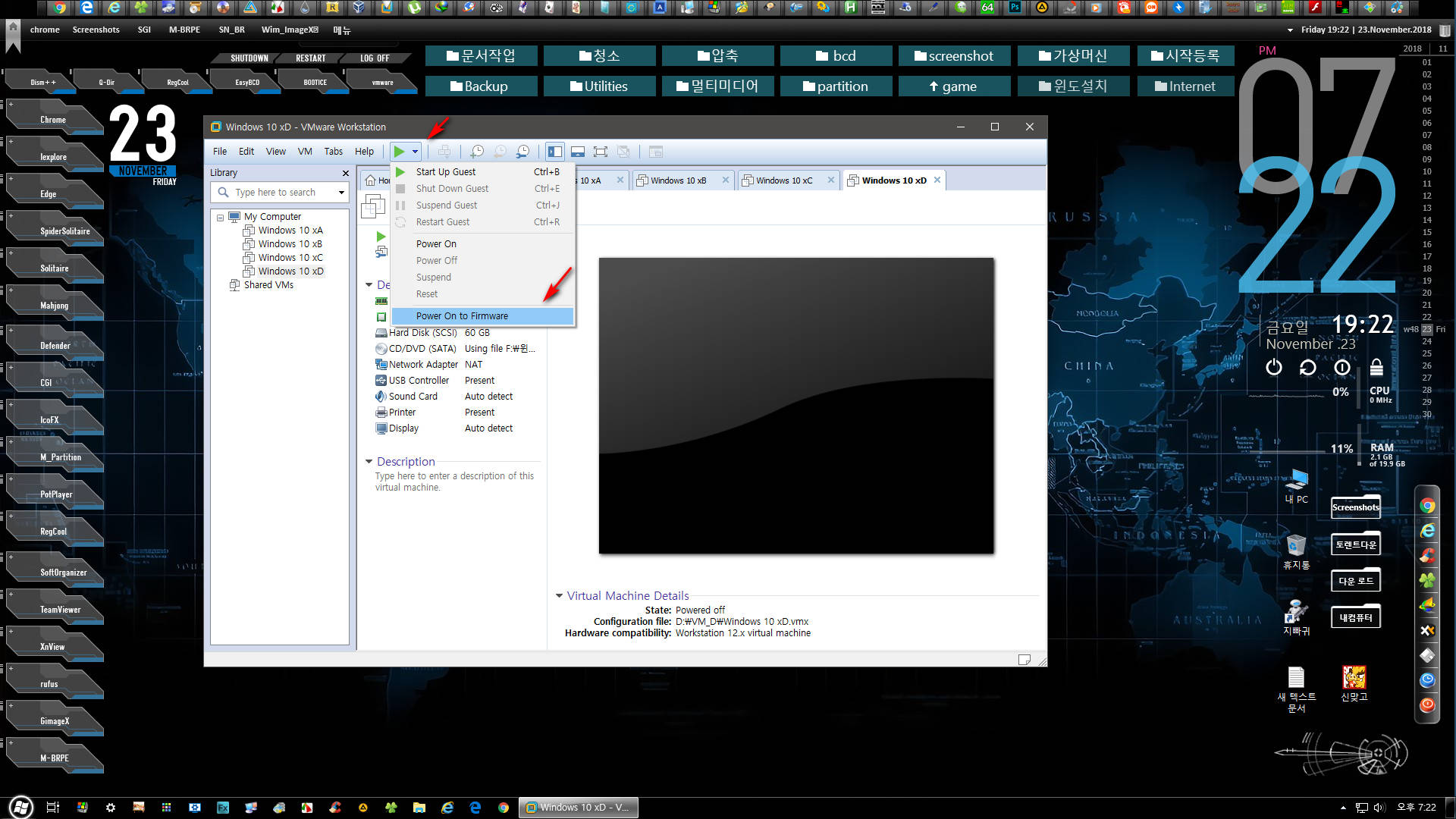Viewport: 1456px width, 819px height.
Task: Switch to the Windows 10 xC tab
Action: 784,180
